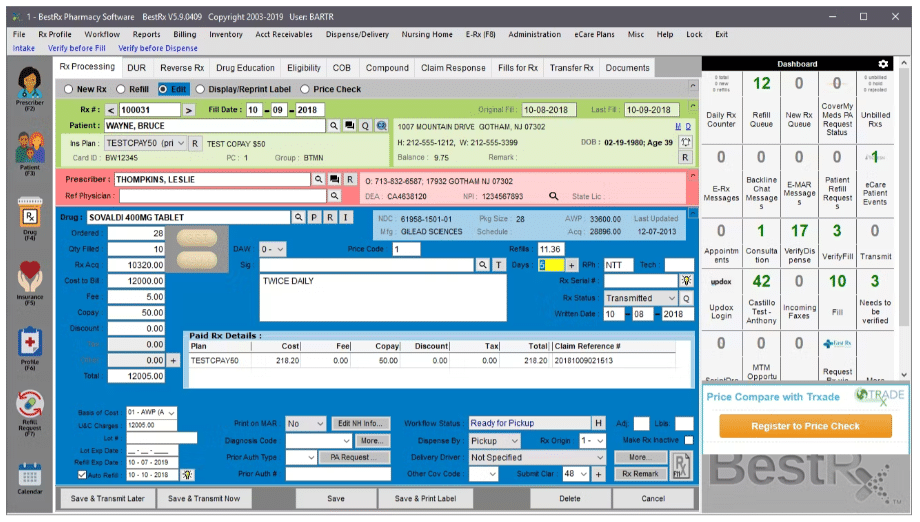Viewport: 920px width, 522px height.
Task: Click the Copay input field
Action: (x=136, y=313)
